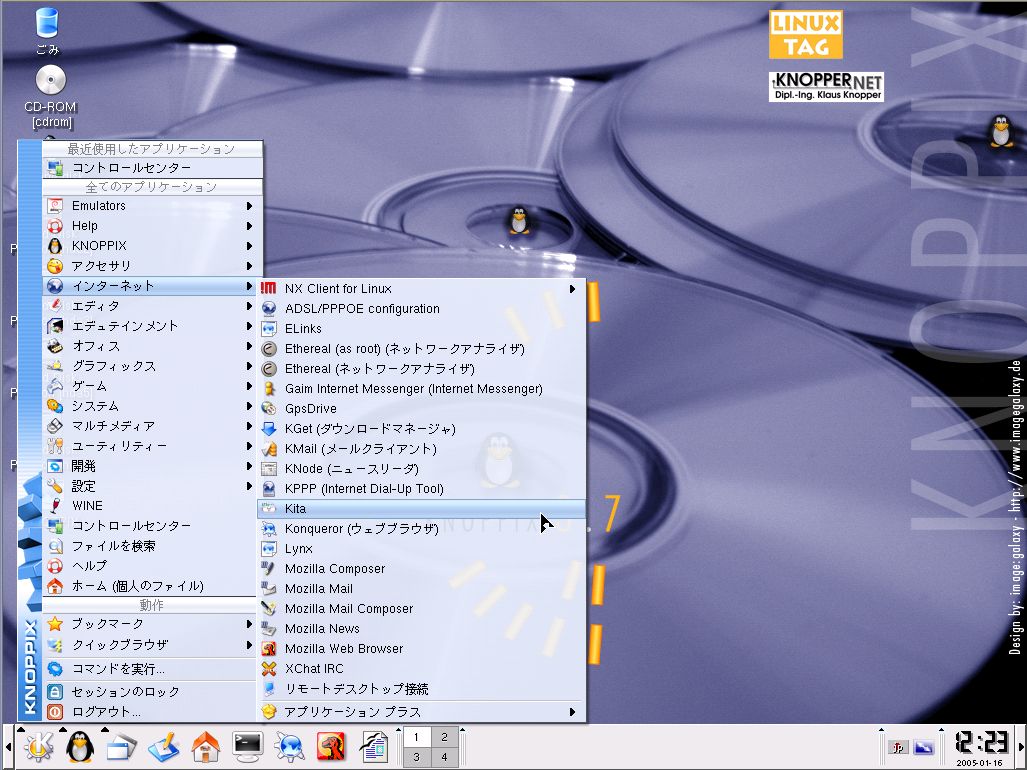The height and width of the screenshot is (770, 1027).
Task: Click the window list panel icon
Action: tap(122, 747)
